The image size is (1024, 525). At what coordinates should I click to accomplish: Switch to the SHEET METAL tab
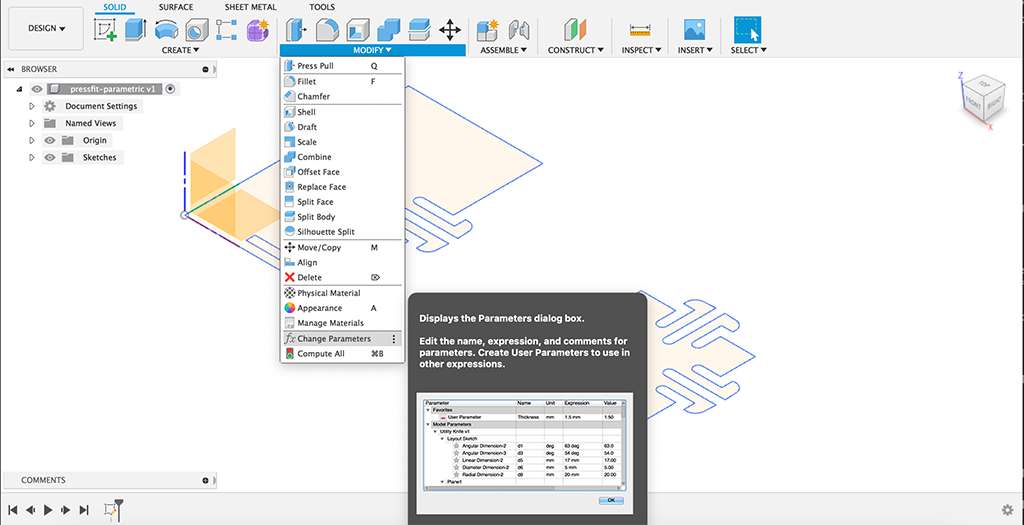point(251,7)
